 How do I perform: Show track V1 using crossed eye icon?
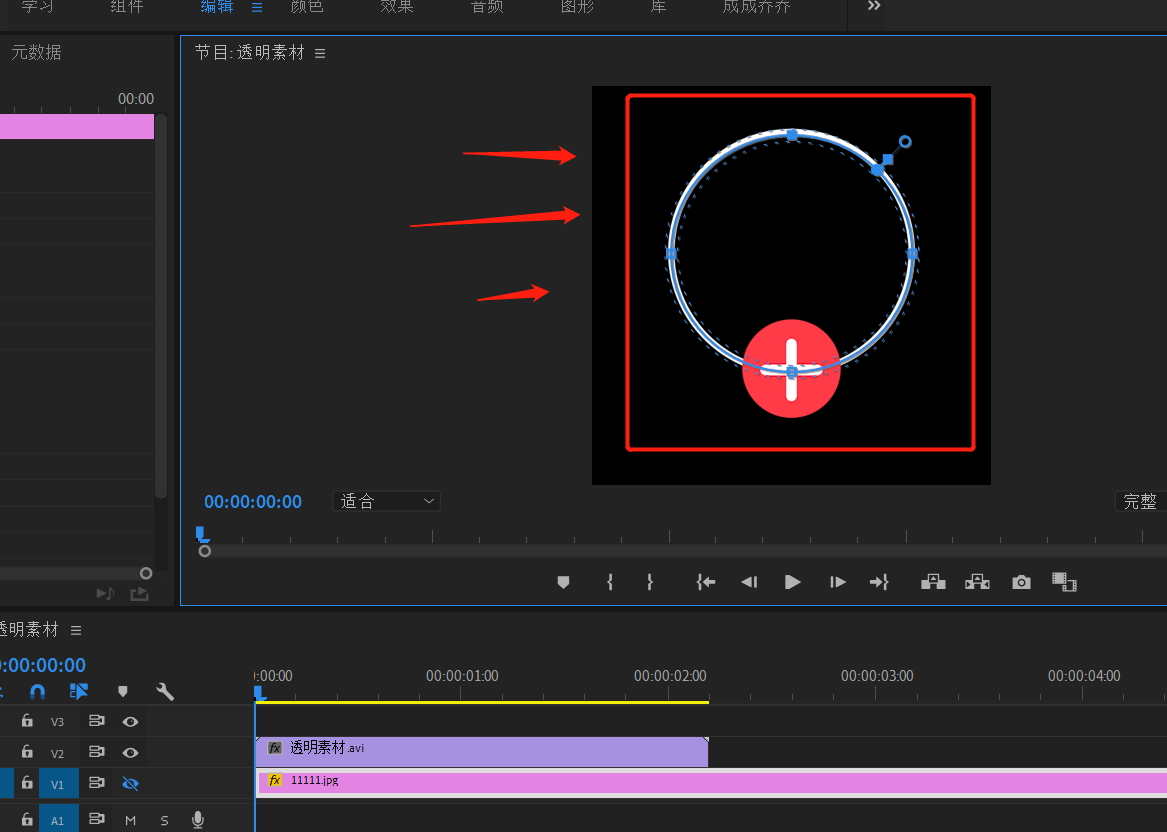pyautogui.click(x=130, y=784)
